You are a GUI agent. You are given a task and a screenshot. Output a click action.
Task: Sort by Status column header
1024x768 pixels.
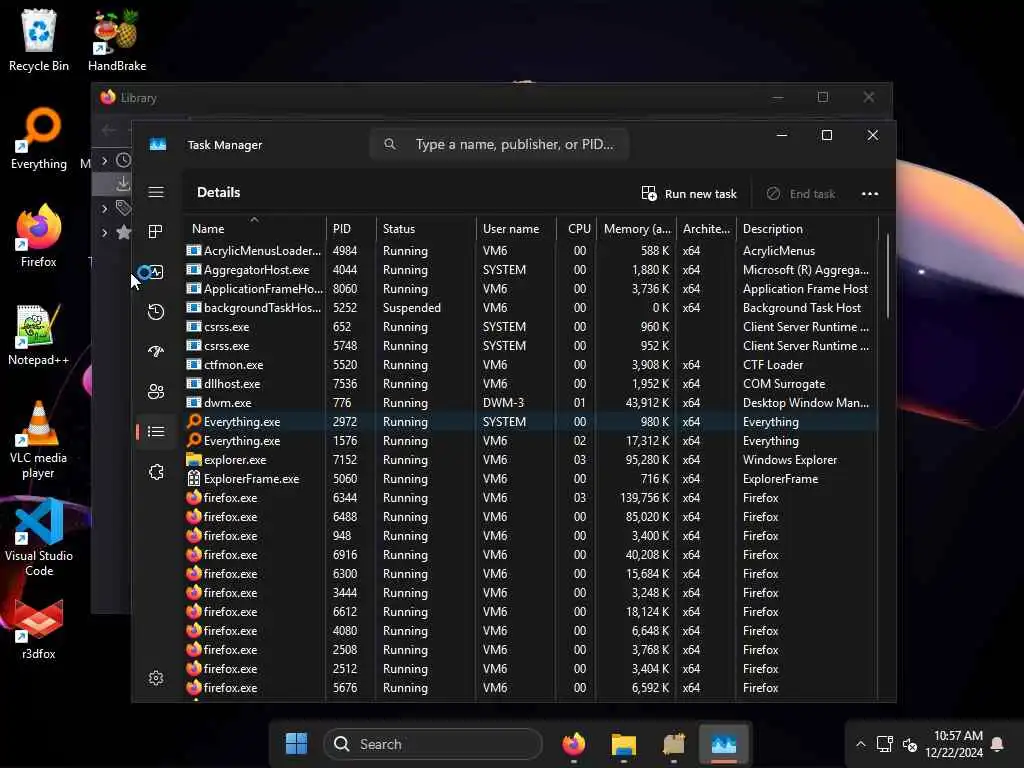(426, 229)
